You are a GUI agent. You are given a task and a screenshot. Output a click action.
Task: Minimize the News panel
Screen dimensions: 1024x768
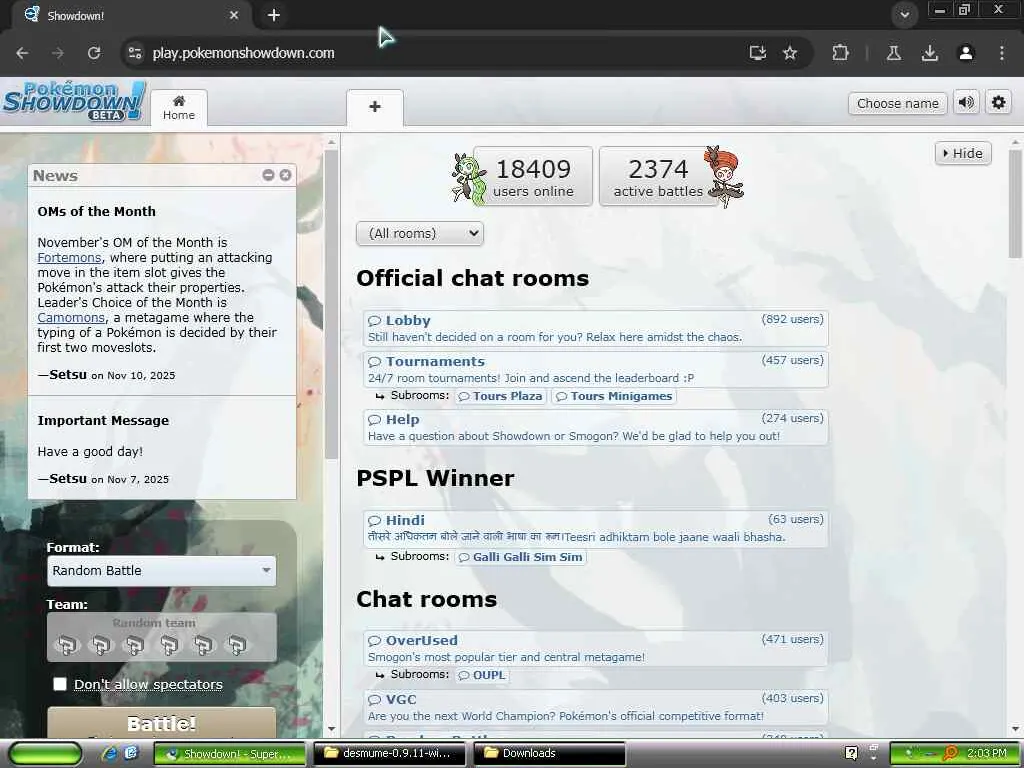coord(268,175)
